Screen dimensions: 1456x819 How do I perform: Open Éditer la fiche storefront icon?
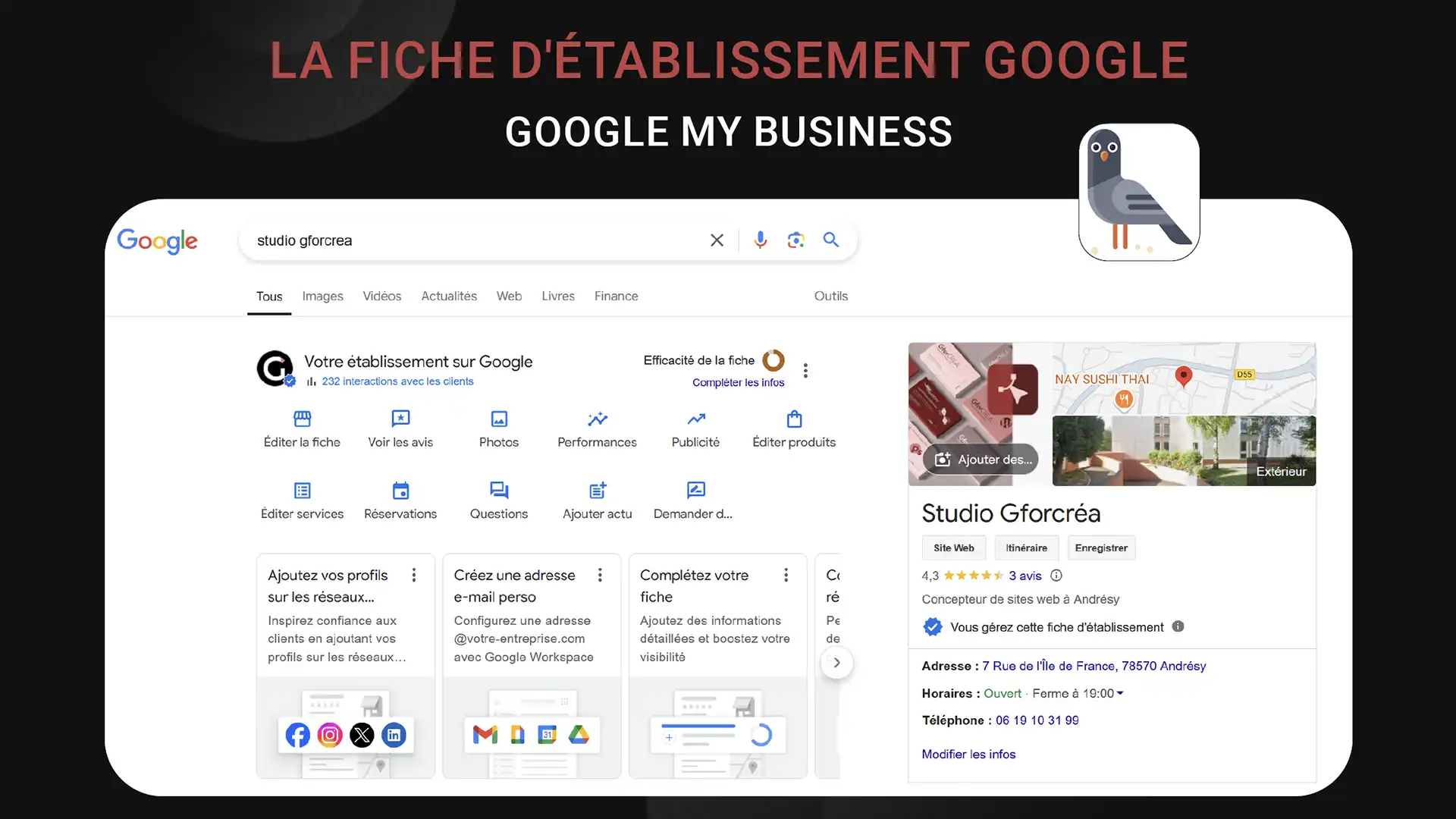pyautogui.click(x=302, y=419)
